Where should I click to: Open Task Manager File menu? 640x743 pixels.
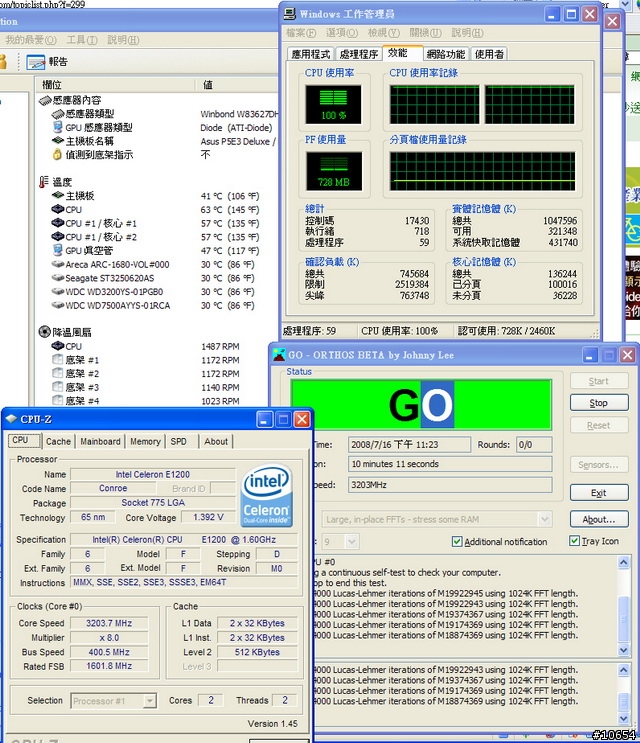coord(301,33)
